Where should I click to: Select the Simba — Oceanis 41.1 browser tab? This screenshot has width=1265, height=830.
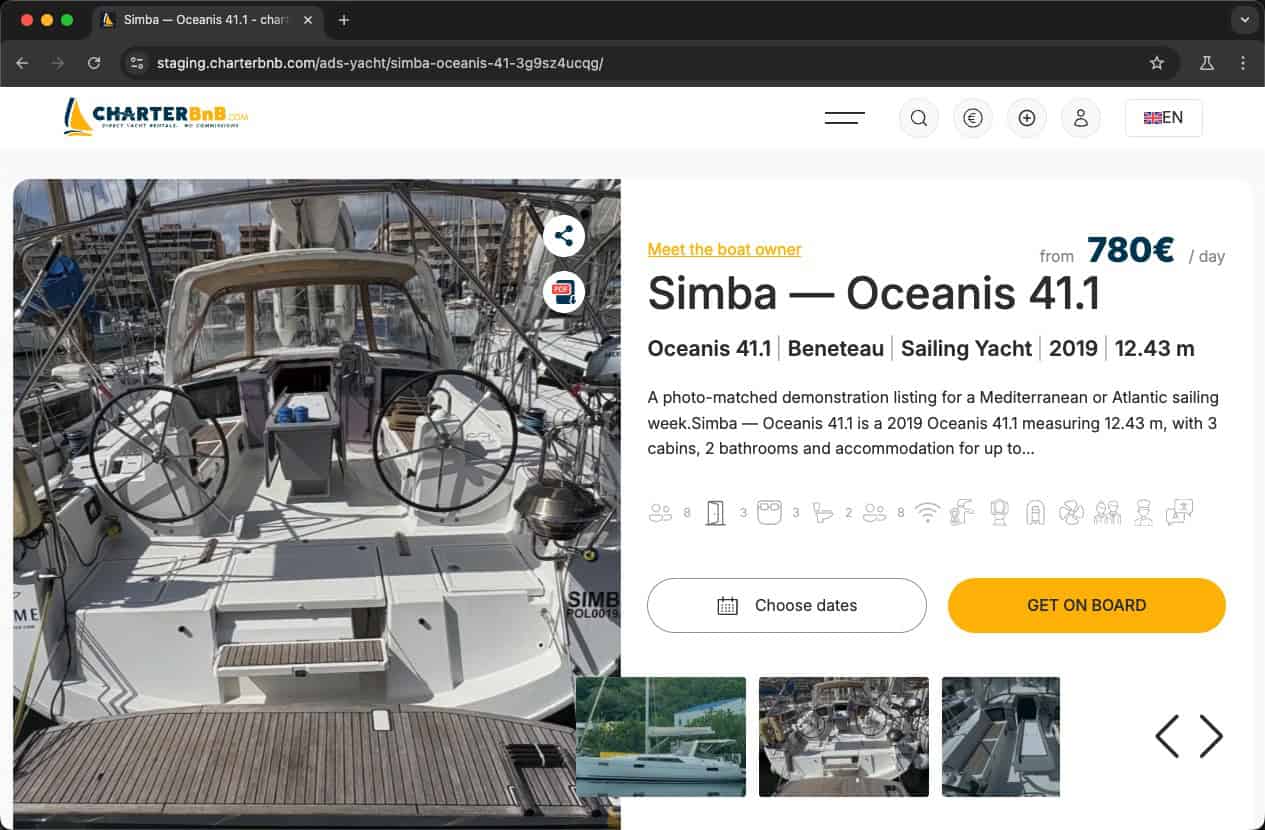pos(208,20)
